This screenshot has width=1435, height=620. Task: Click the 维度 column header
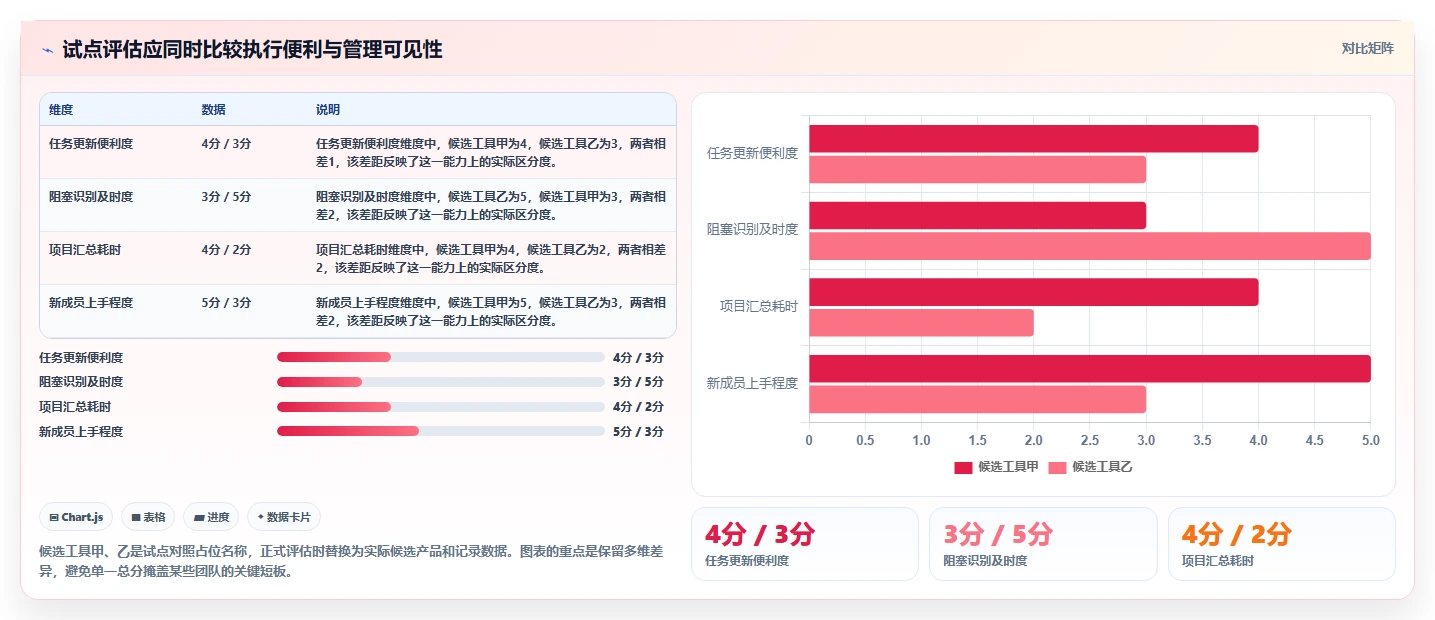[61, 110]
